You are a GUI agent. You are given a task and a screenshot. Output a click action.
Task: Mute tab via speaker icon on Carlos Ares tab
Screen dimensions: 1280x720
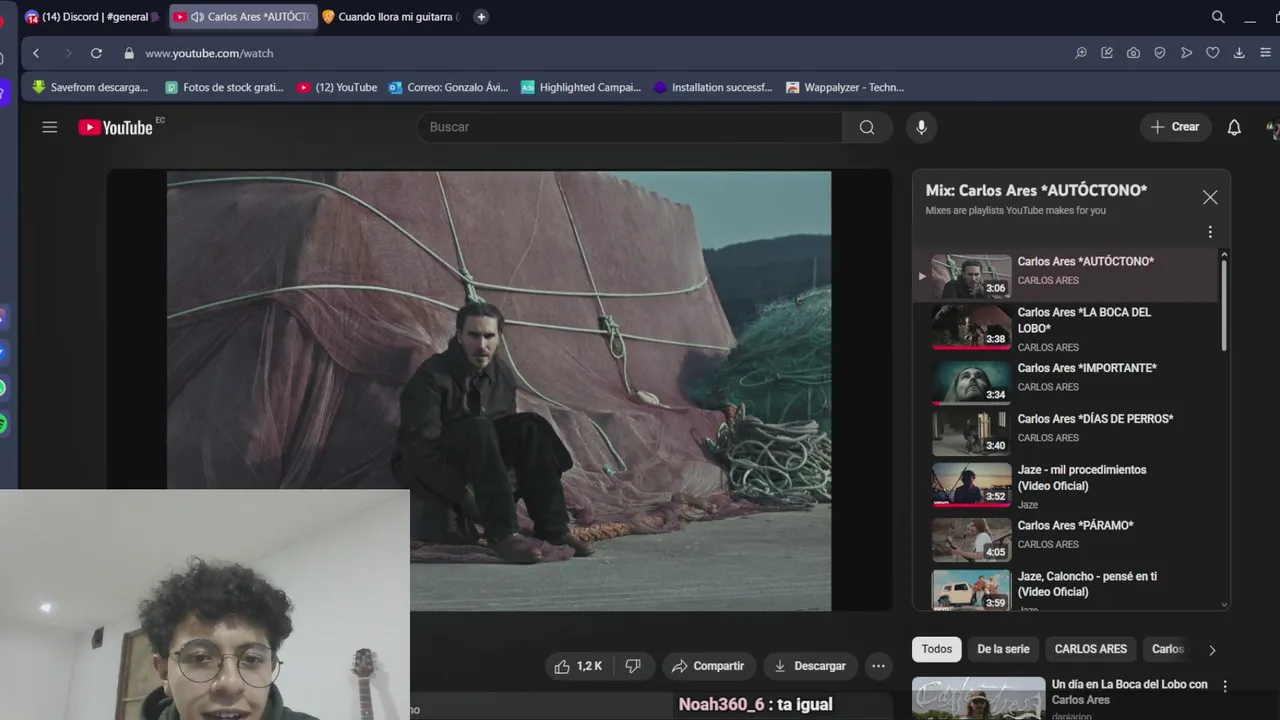coord(197,17)
